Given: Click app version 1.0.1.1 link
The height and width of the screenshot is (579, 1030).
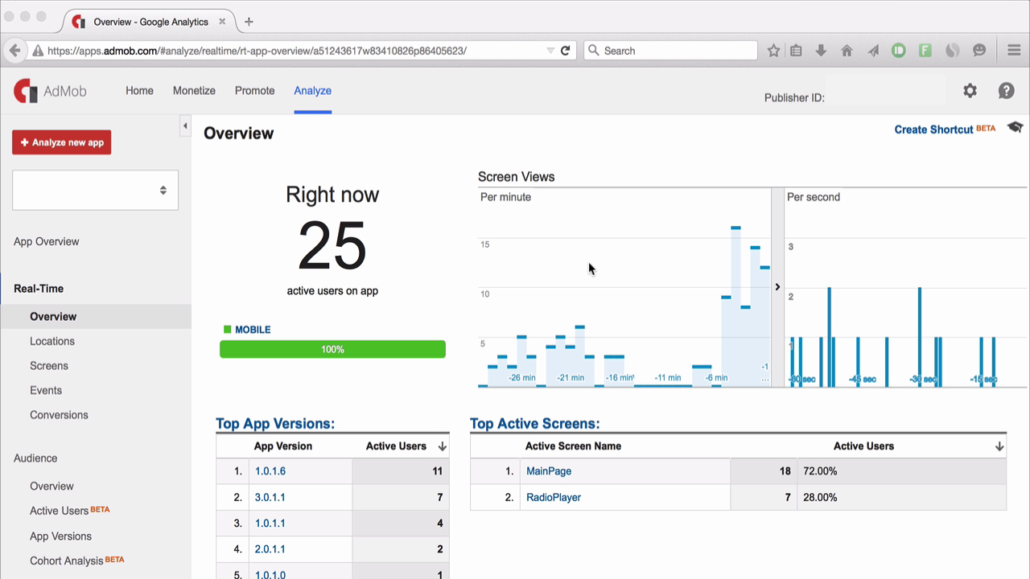Looking at the screenshot, I should point(270,524).
